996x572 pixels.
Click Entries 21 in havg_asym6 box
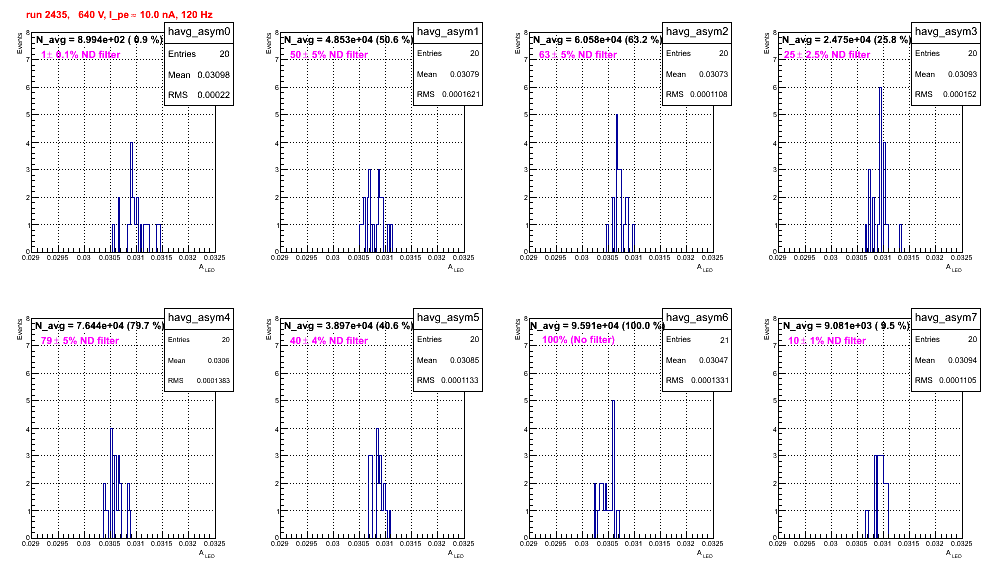pyautogui.click(x=697, y=340)
